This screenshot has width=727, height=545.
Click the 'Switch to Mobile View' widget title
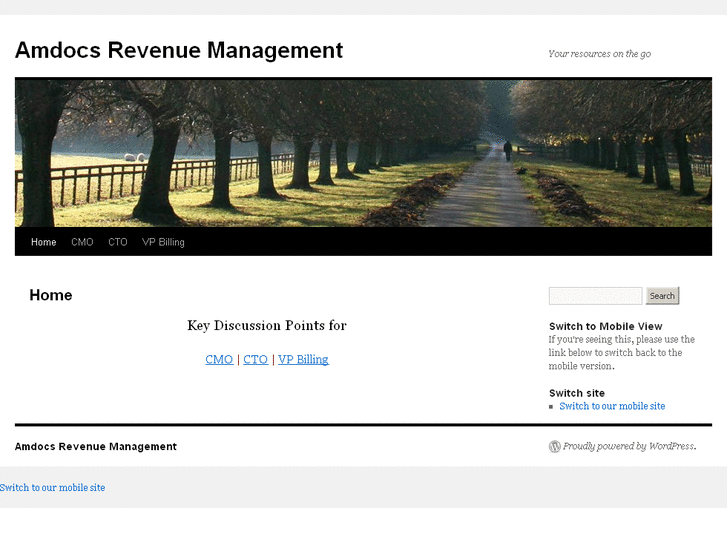[x=605, y=326]
